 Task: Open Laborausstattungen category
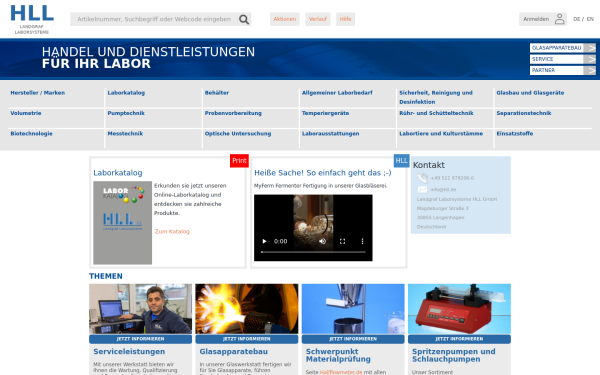point(331,134)
